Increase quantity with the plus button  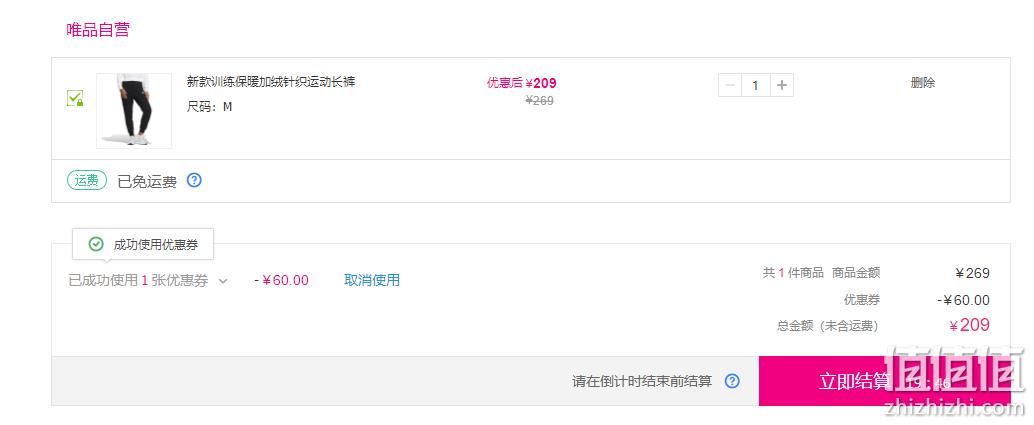(x=781, y=85)
